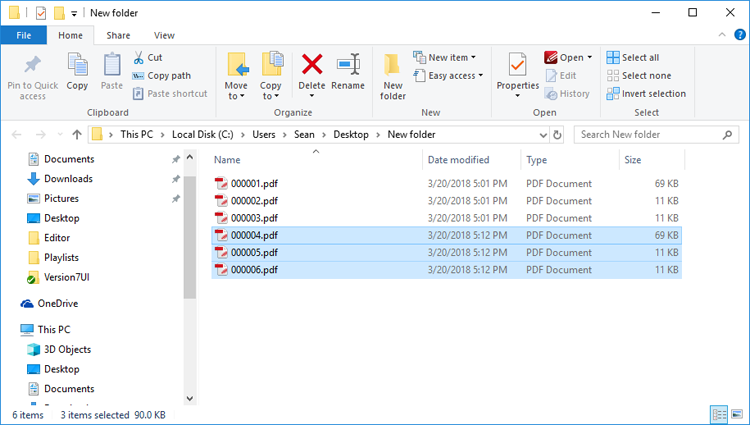Open the File menu tab

point(23,35)
